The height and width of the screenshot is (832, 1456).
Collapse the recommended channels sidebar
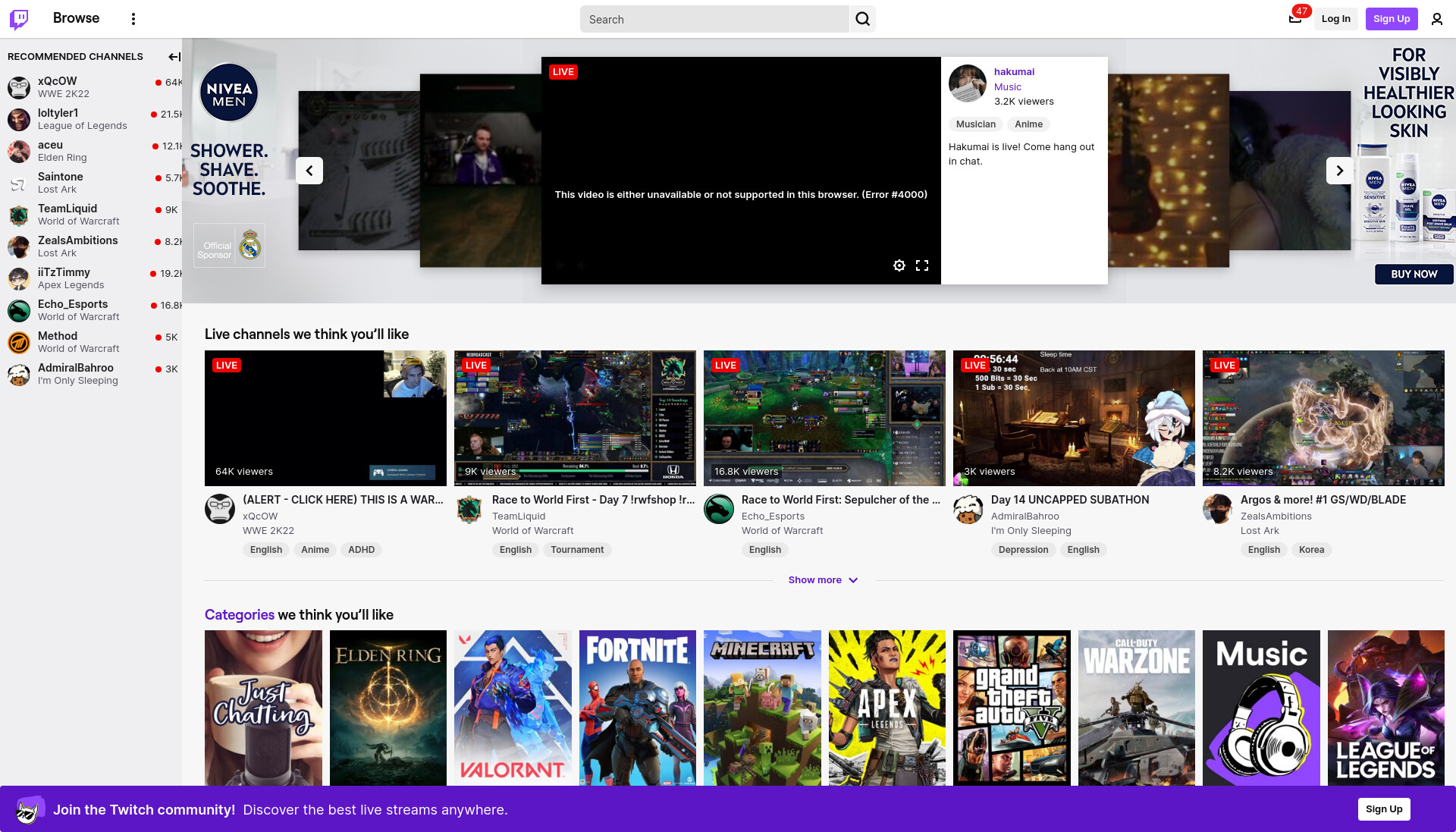click(174, 57)
